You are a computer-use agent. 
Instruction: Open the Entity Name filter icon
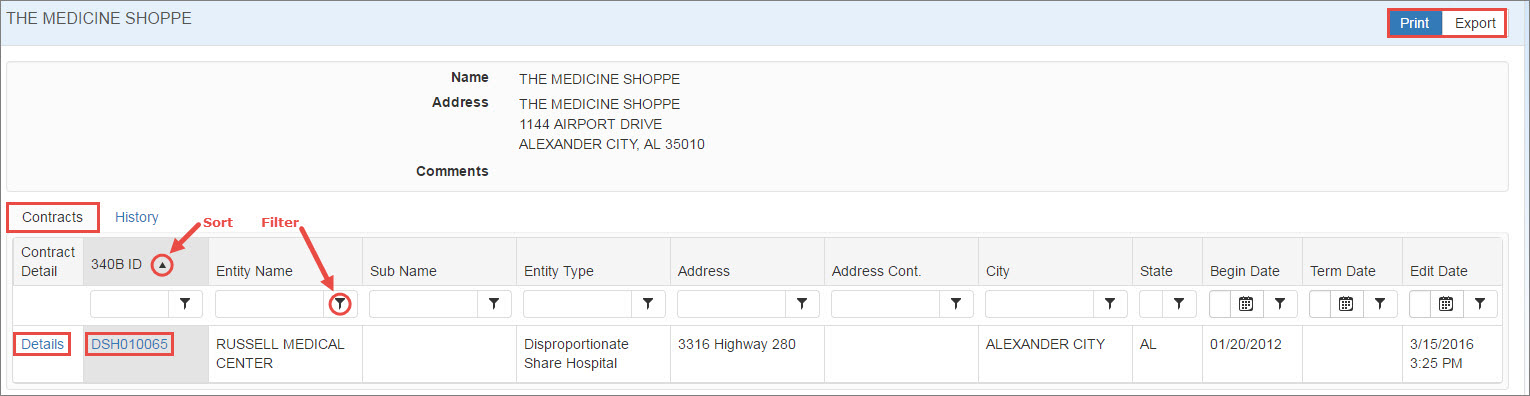click(340, 303)
